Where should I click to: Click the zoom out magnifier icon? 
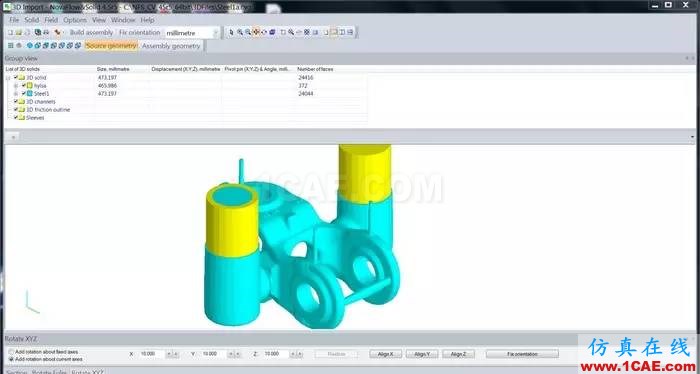click(x=248, y=32)
